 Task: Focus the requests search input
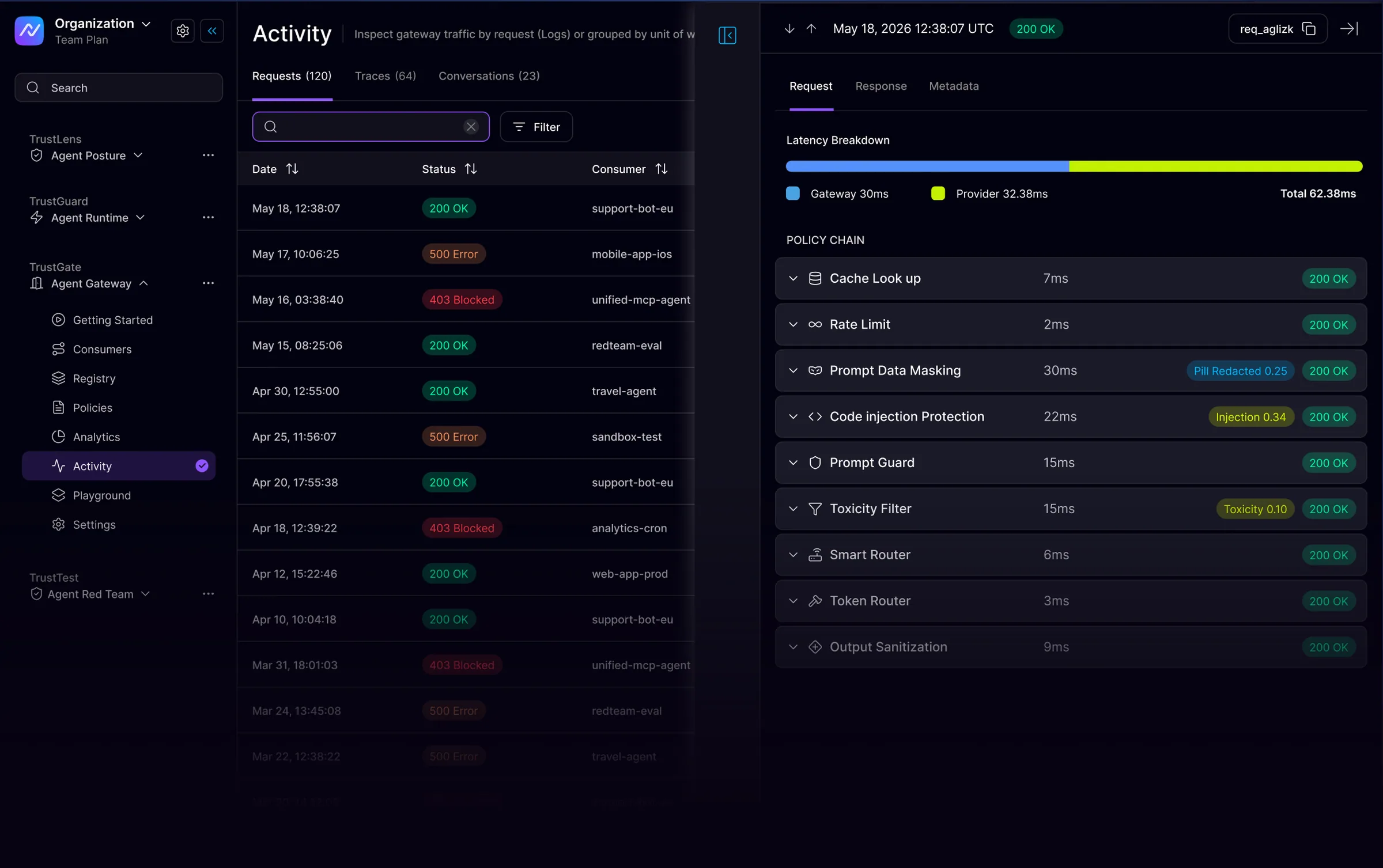coord(371,127)
